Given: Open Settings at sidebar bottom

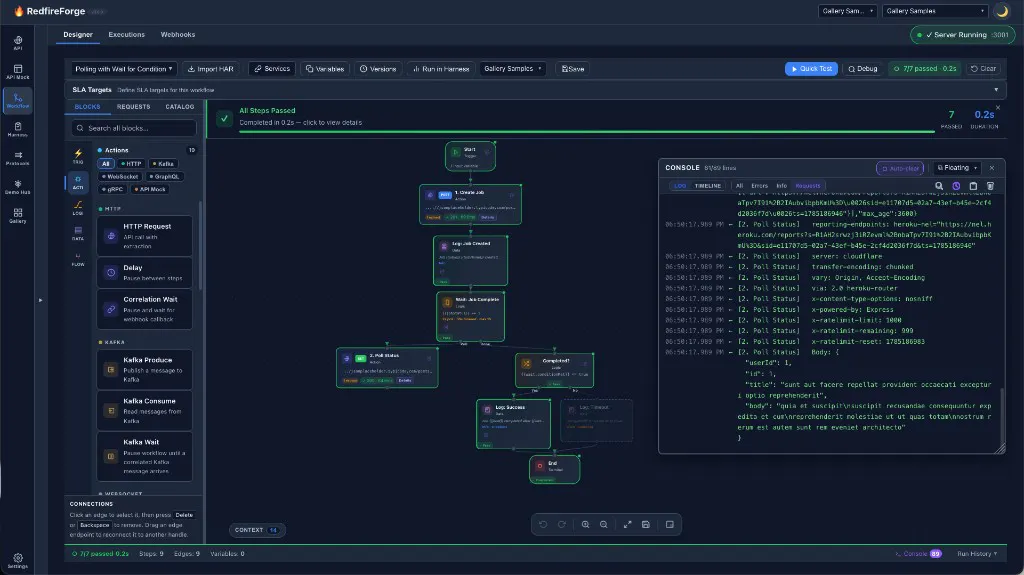Looking at the screenshot, I should (18, 561).
